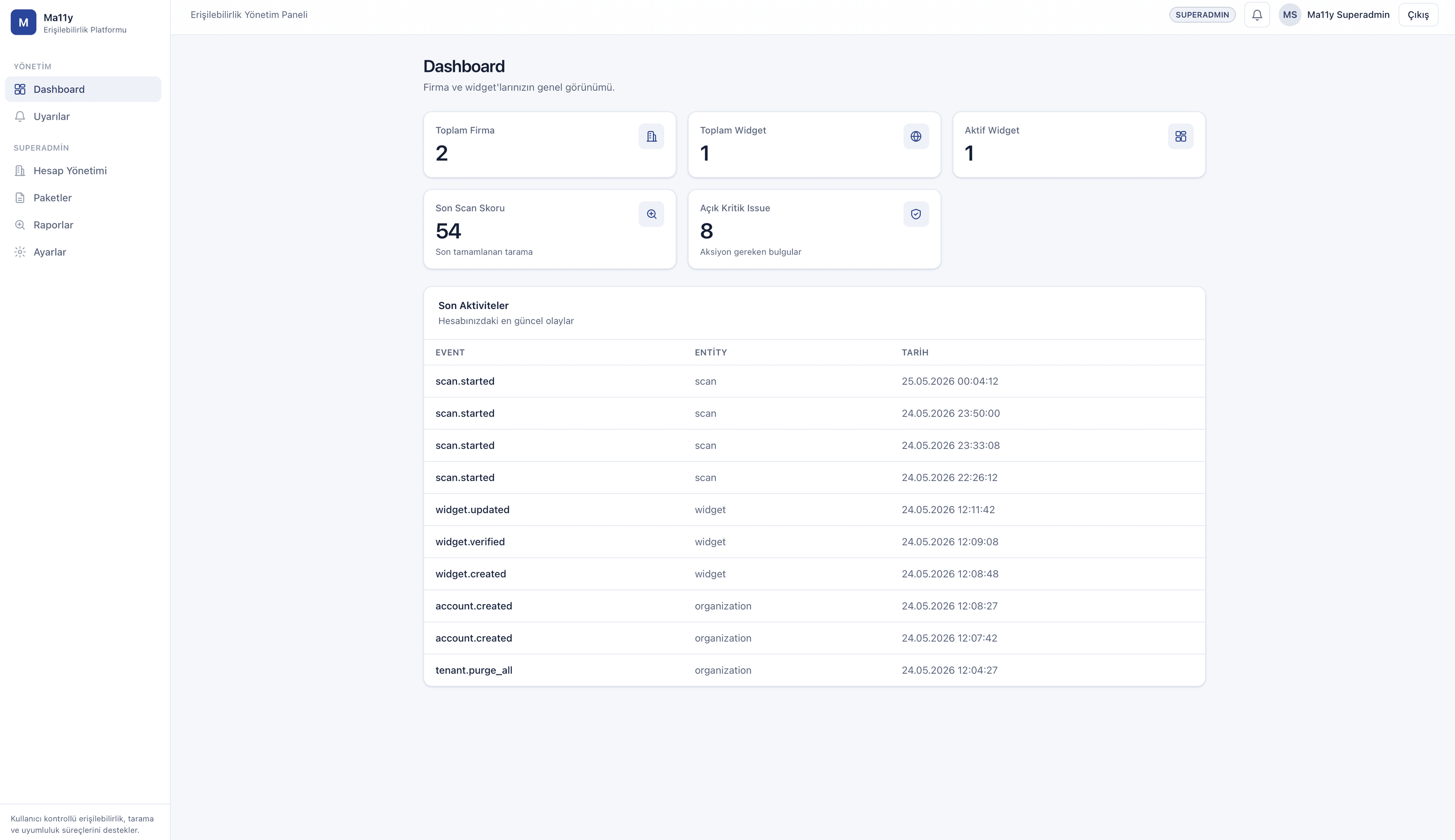Click the SUPERADMIN badge
This screenshot has height=840, width=1455.
point(1202,15)
